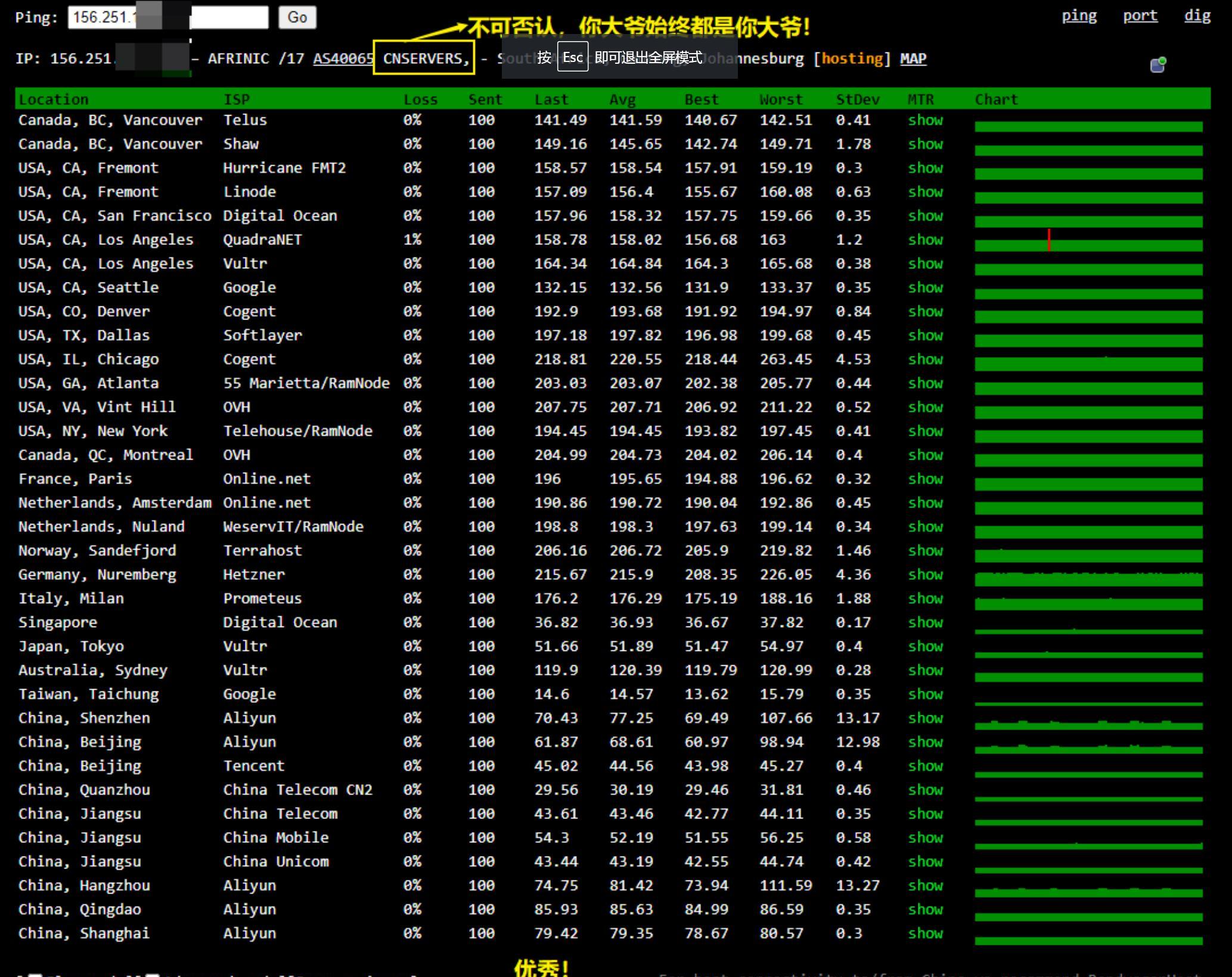Viewport: 1232px width, 977px height.
Task: Show MTR for Vancouver Shaw row
Action: click(925, 144)
